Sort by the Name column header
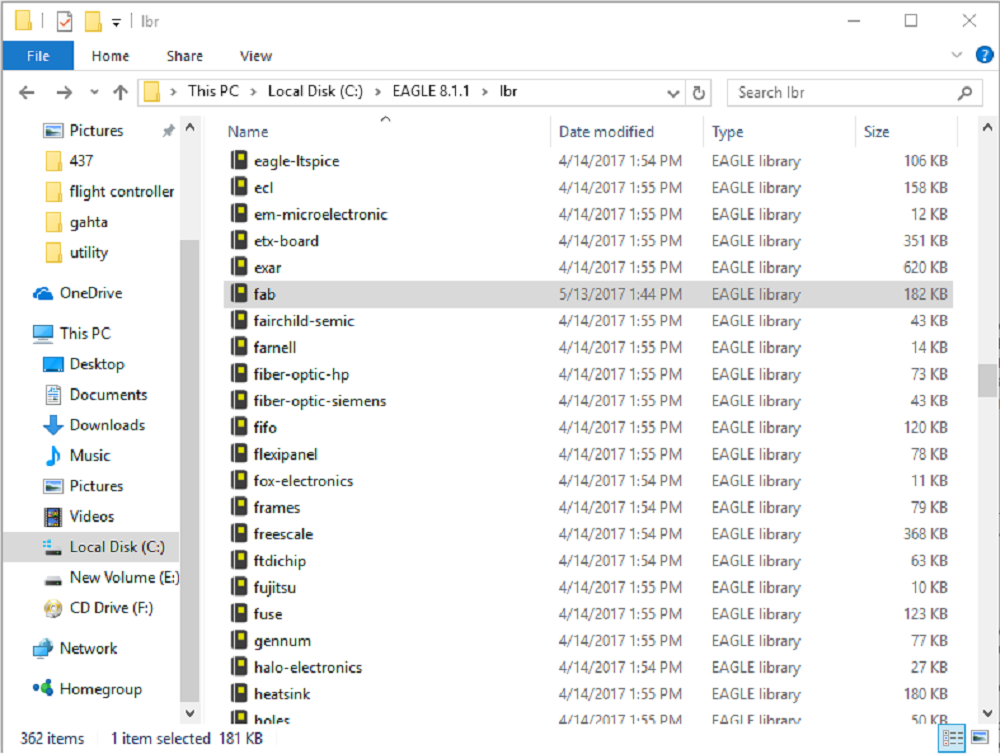This screenshot has height=754, width=1000. [x=248, y=131]
